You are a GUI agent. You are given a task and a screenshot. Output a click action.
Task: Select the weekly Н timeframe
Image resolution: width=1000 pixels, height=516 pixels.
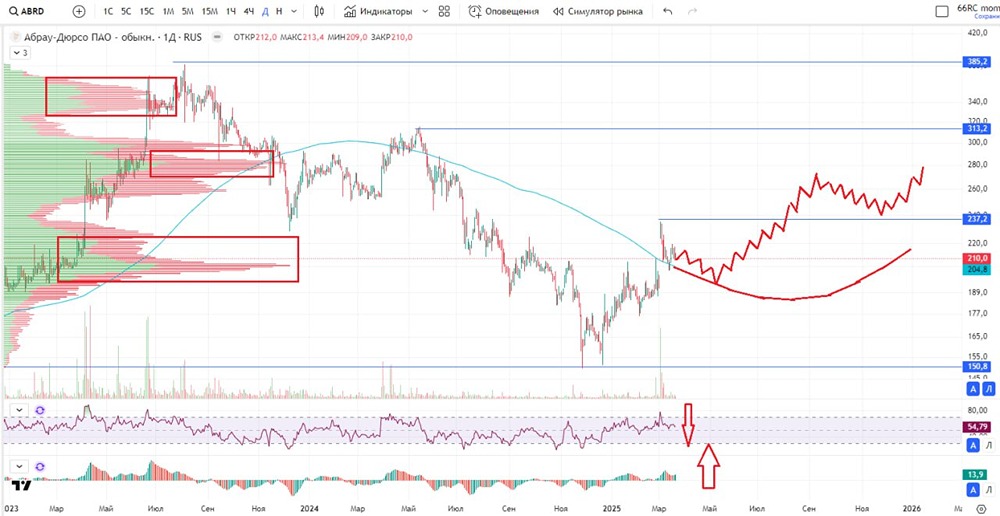coord(279,11)
